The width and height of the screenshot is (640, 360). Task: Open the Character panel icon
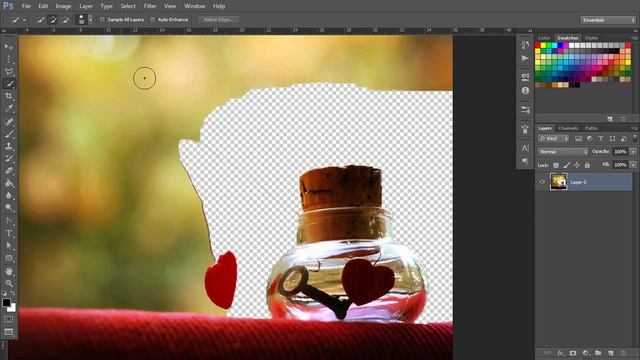pyautogui.click(x=525, y=148)
